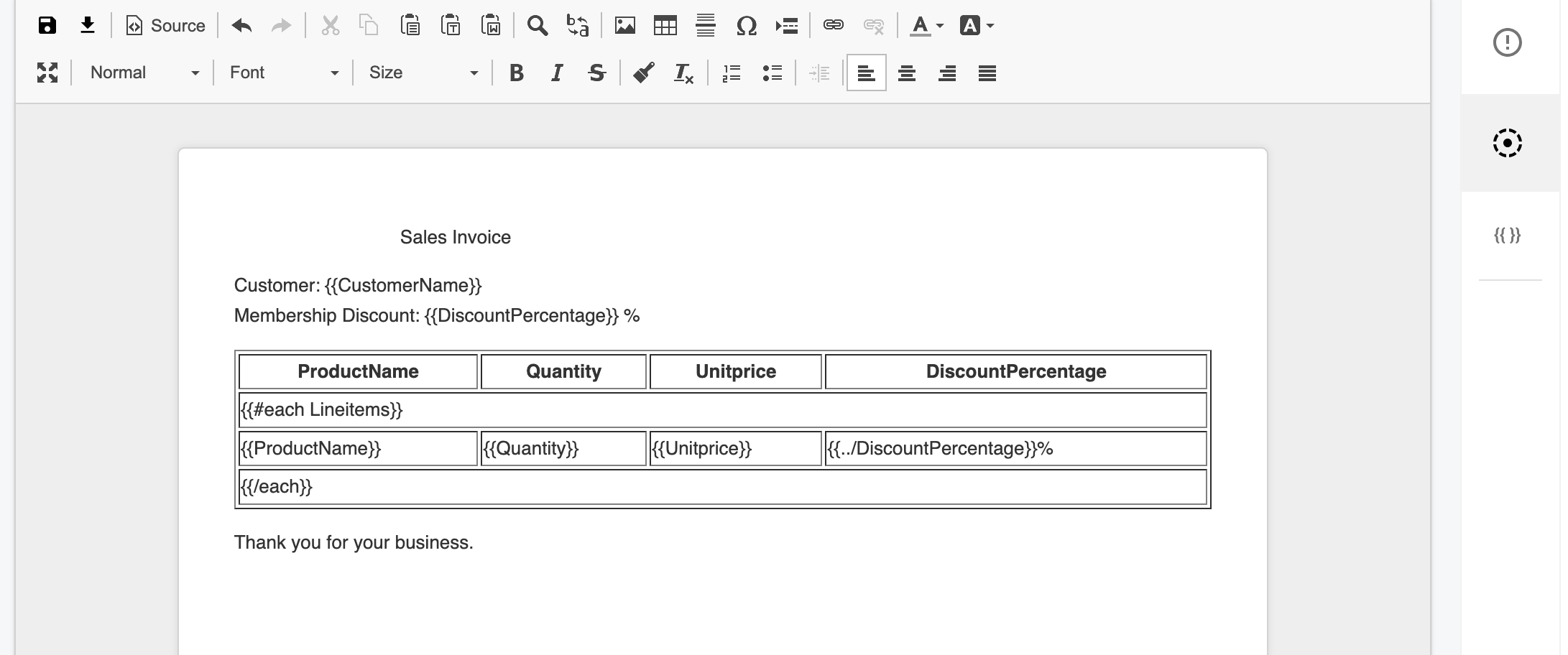Insert a table using the Table icon
Viewport: 1568px width, 655px height.
pyautogui.click(x=665, y=26)
